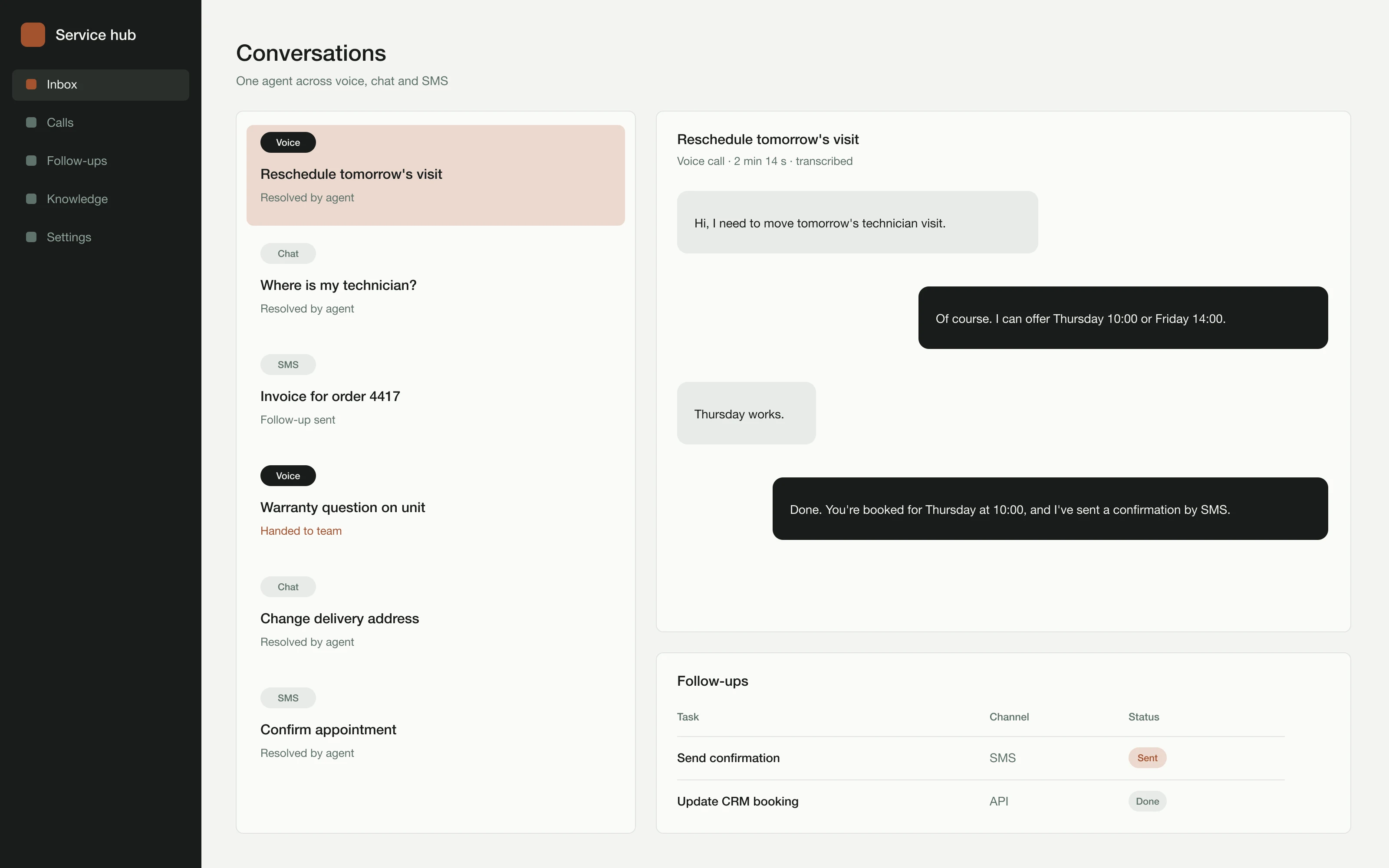Open the Knowledge section
The width and height of the screenshot is (1389, 868).
pos(100,199)
